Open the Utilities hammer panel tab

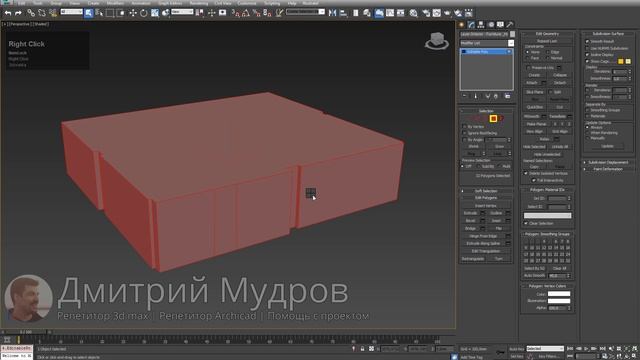click(x=510, y=24)
